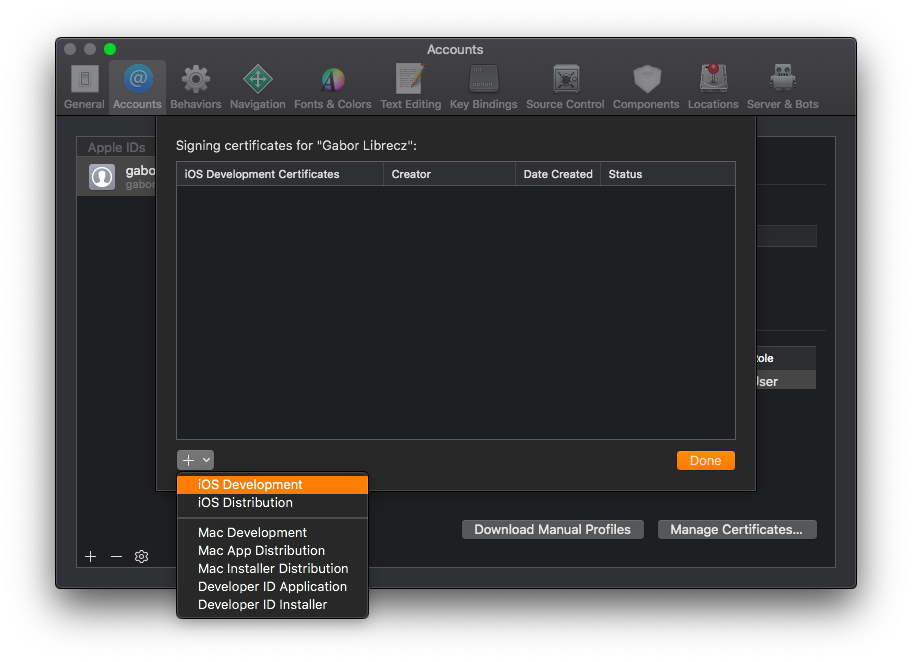Open the Key Bindings preferences
912x662 pixels.
[483, 87]
